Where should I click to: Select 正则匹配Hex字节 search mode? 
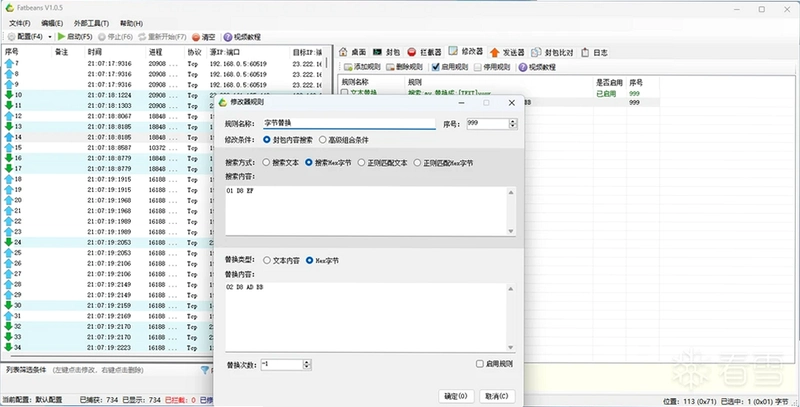[x=417, y=162]
